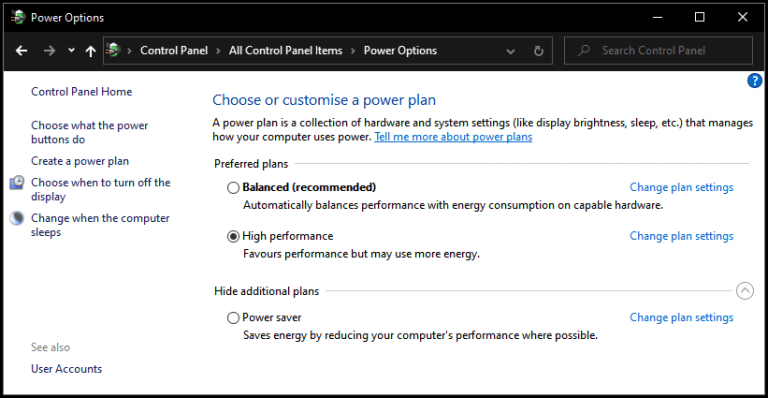768x398 pixels.
Task: Click the display clock icon in sidebar
Action: point(17,183)
